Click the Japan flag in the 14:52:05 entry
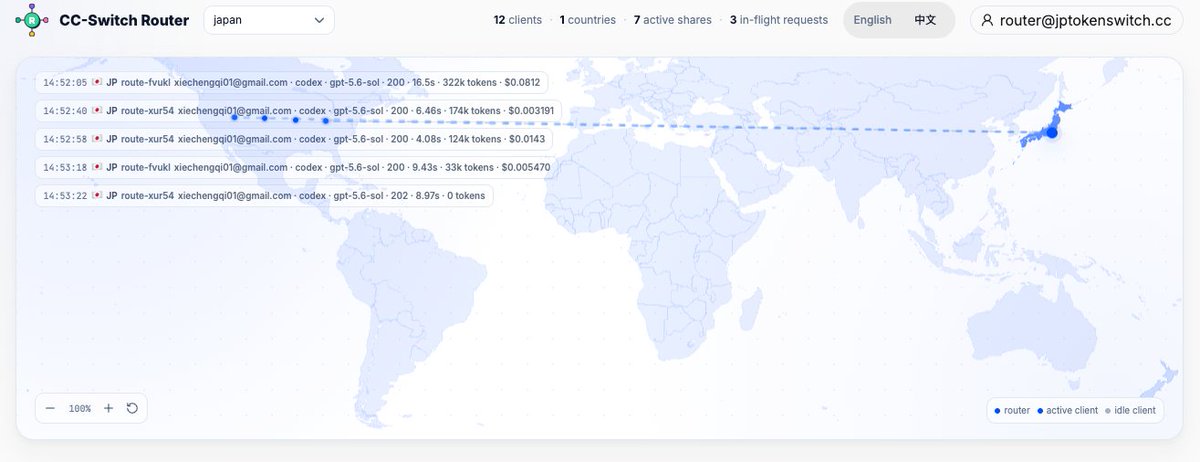This screenshot has height=462, width=1200. pos(97,82)
